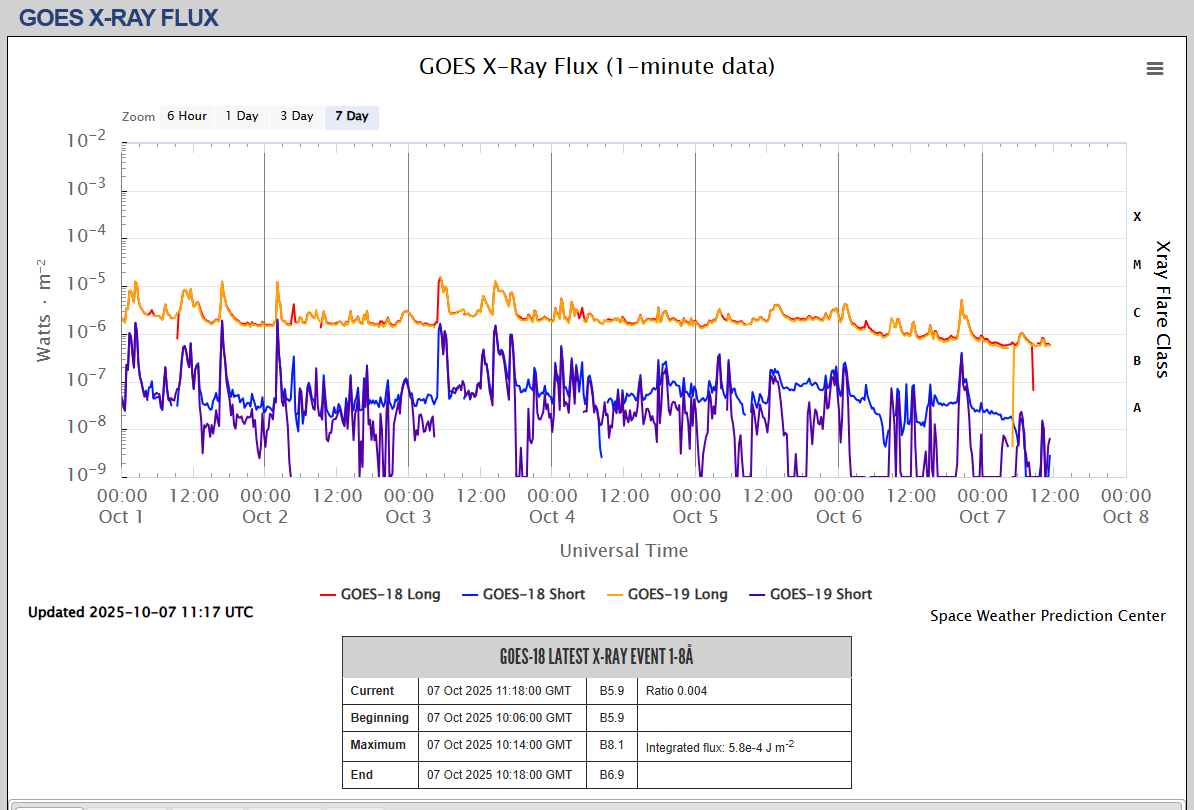Select the Maximum row B8.1 value

(611, 745)
